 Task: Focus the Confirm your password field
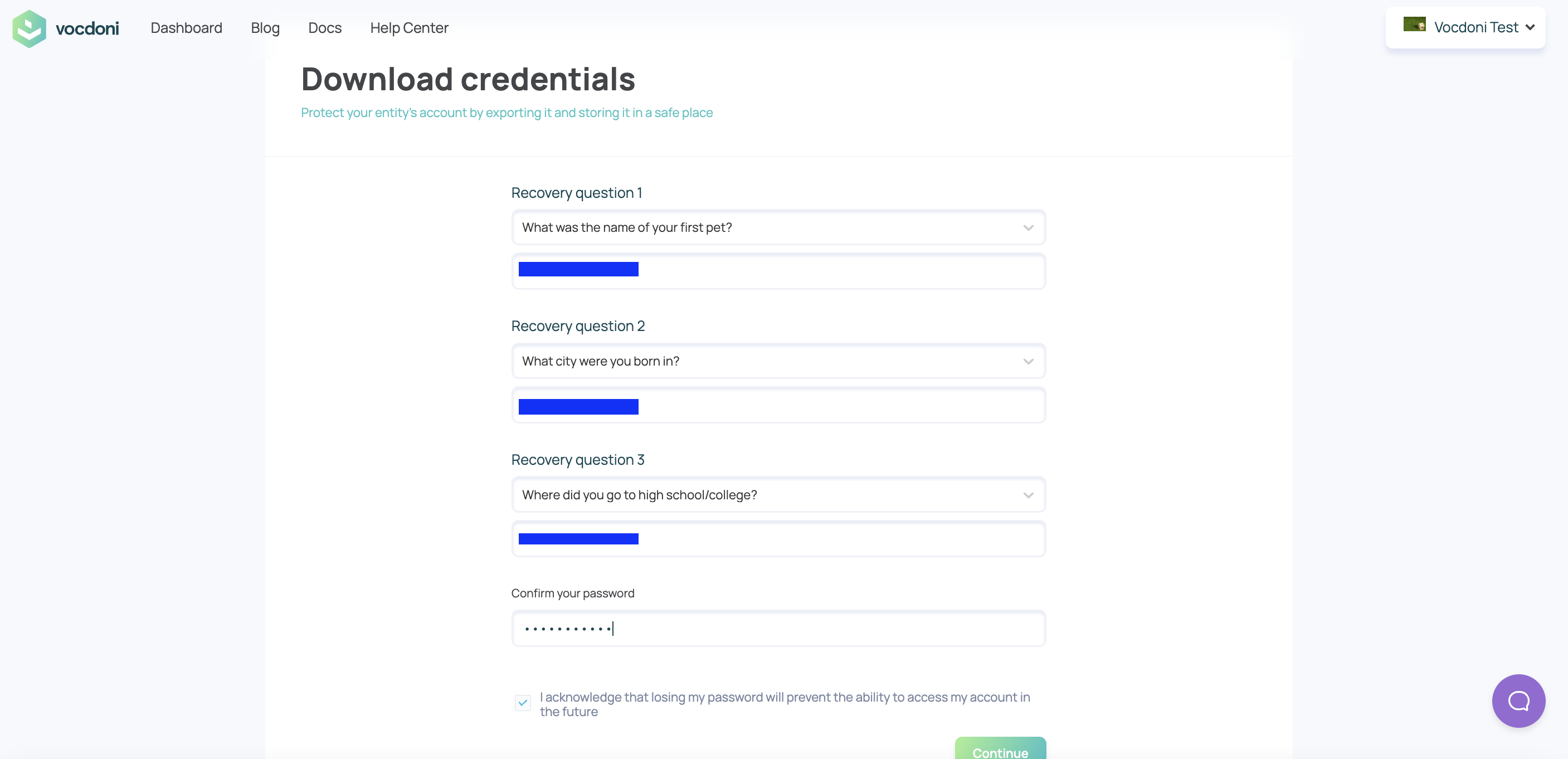click(x=778, y=629)
